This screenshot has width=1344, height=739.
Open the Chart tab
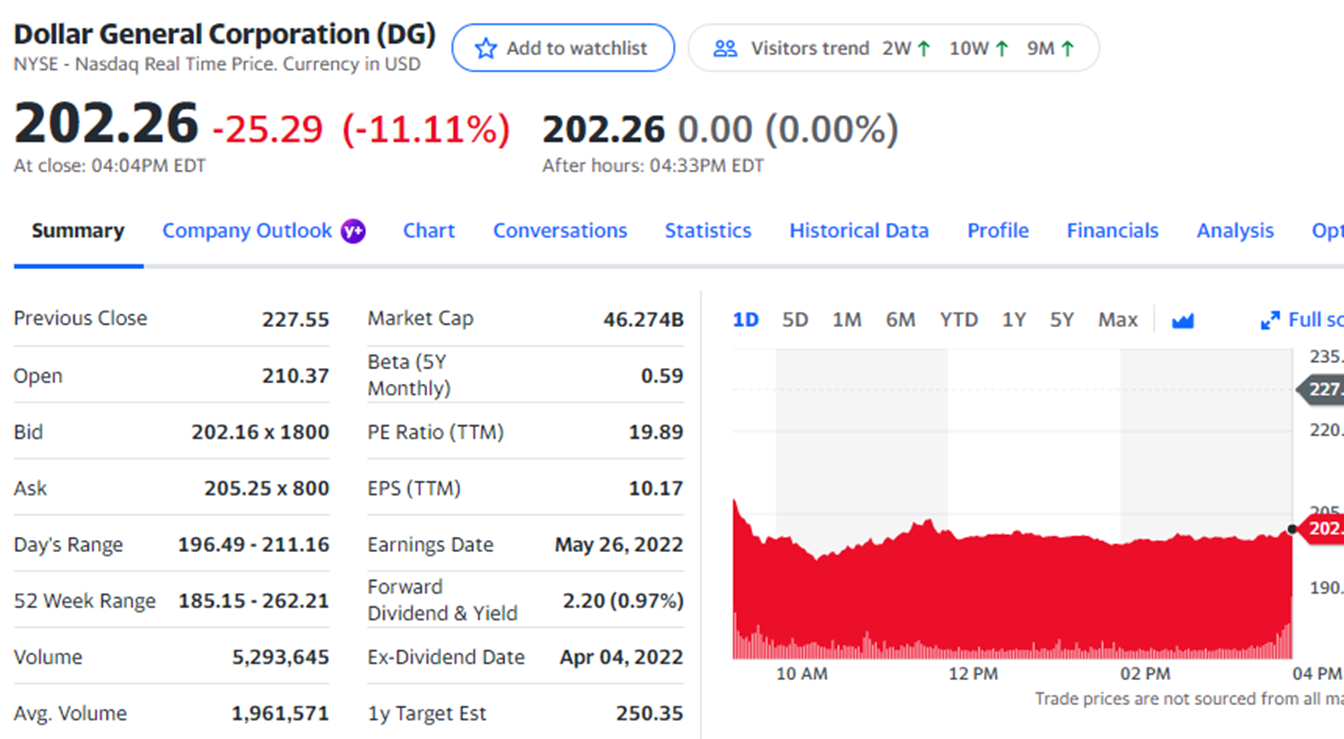429,231
